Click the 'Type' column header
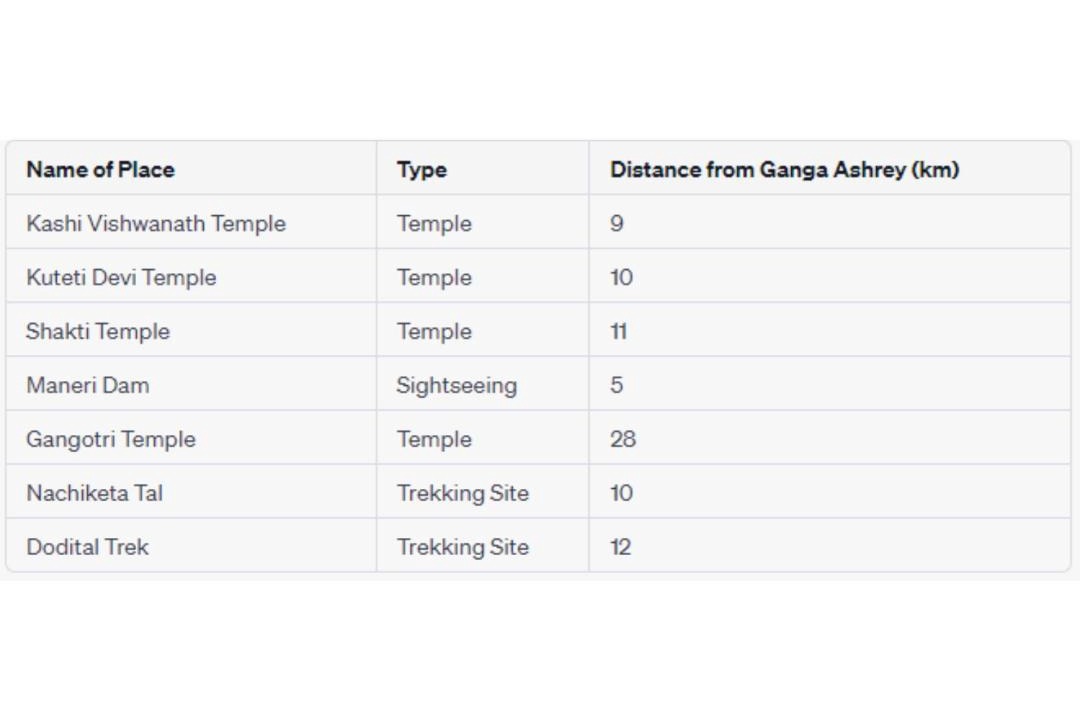The width and height of the screenshot is (1080, 720). 421,170
